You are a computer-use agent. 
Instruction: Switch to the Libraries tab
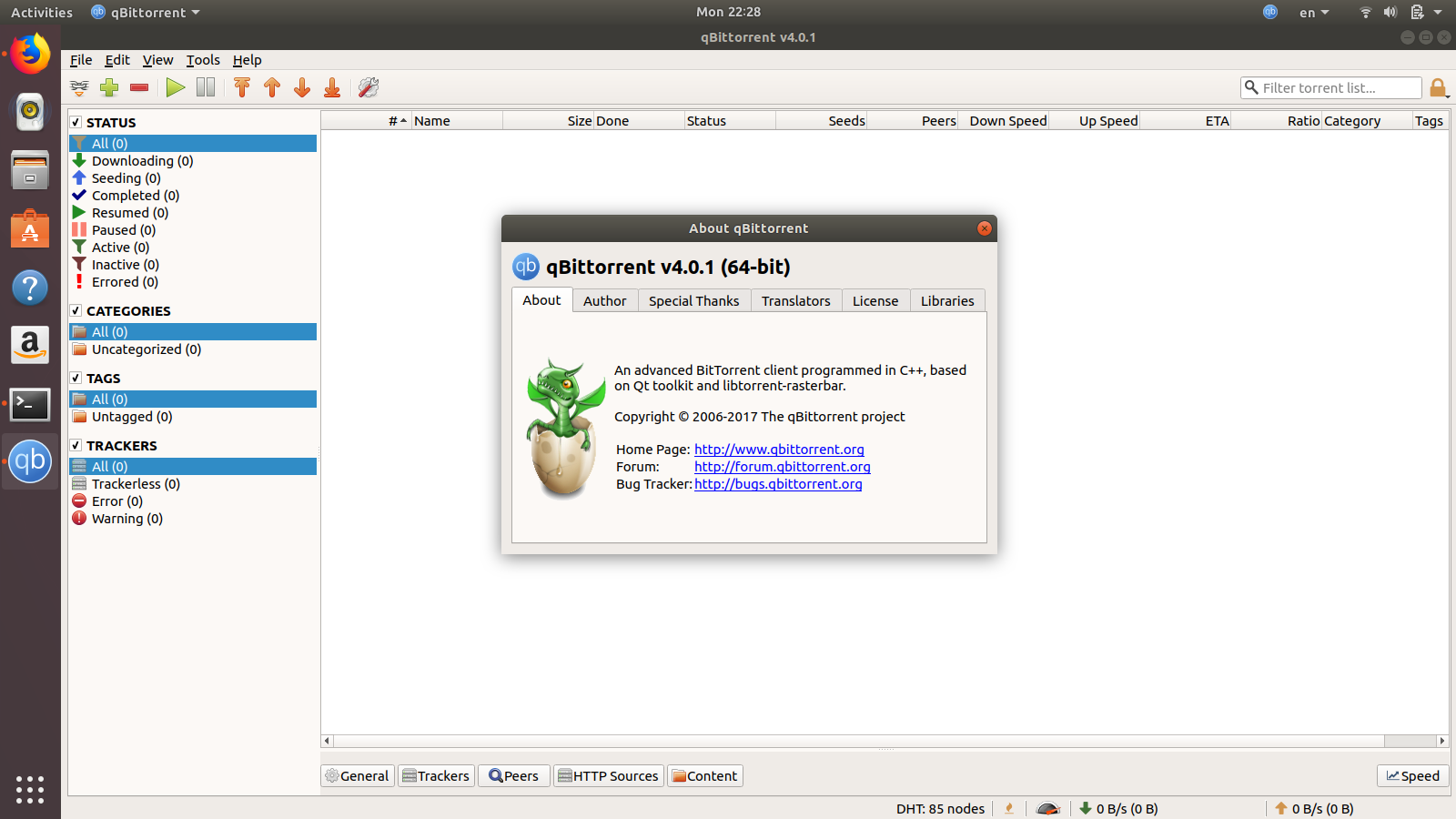click(947, 301)
